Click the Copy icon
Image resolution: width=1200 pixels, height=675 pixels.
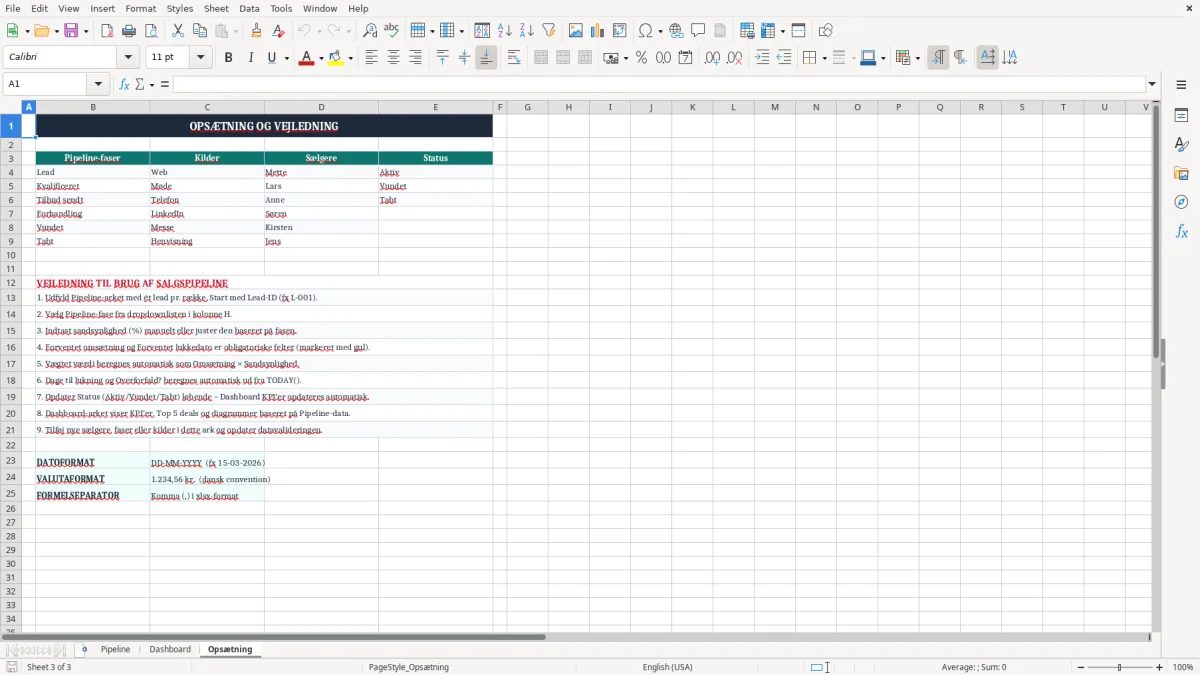200,31
